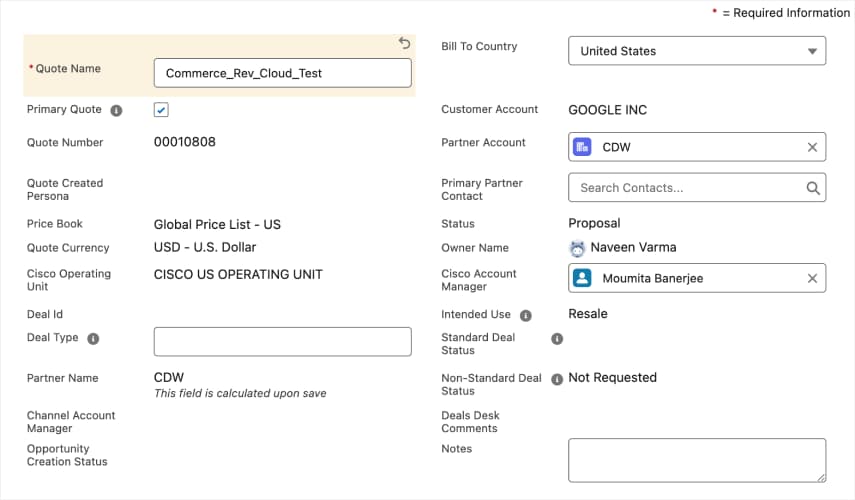The width and height of the screenshot is (855, 500).
Task: Click the Required Information legend text
Action: (786, 13)
